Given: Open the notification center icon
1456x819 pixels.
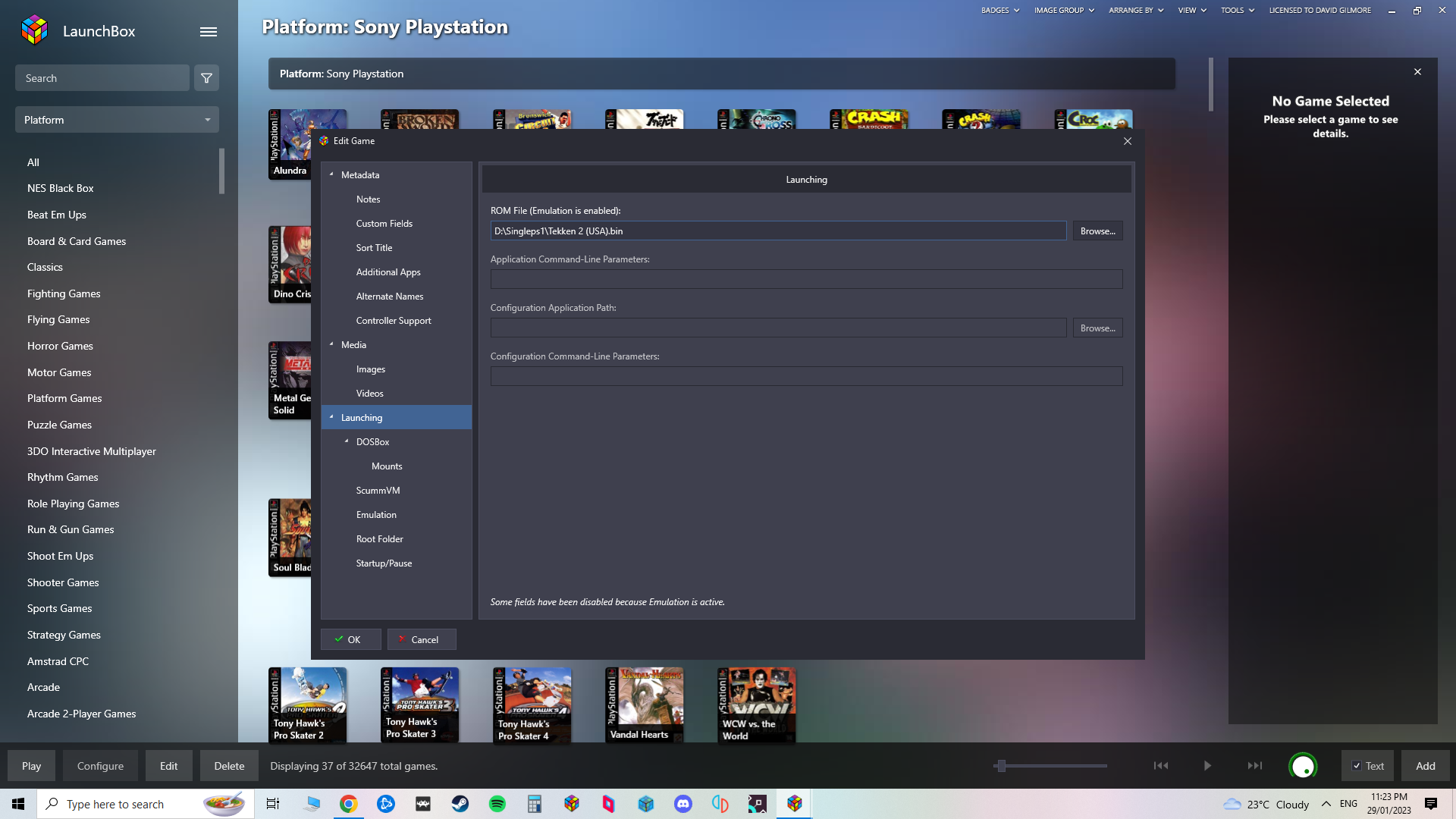Looking at the screenshot, I should [1431, 804].
